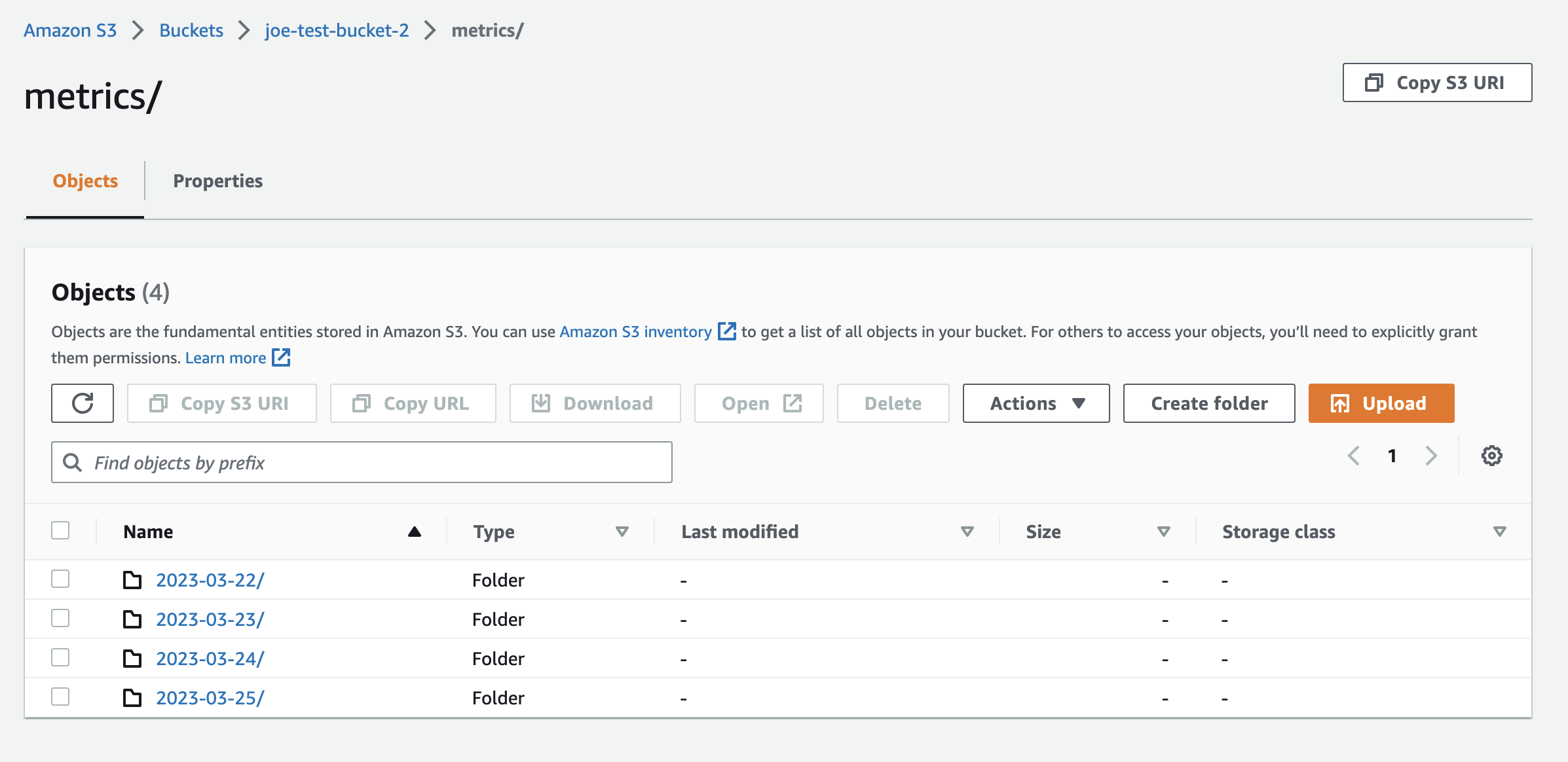Select the checkbox for 2023-03-25/

[60, 697]
